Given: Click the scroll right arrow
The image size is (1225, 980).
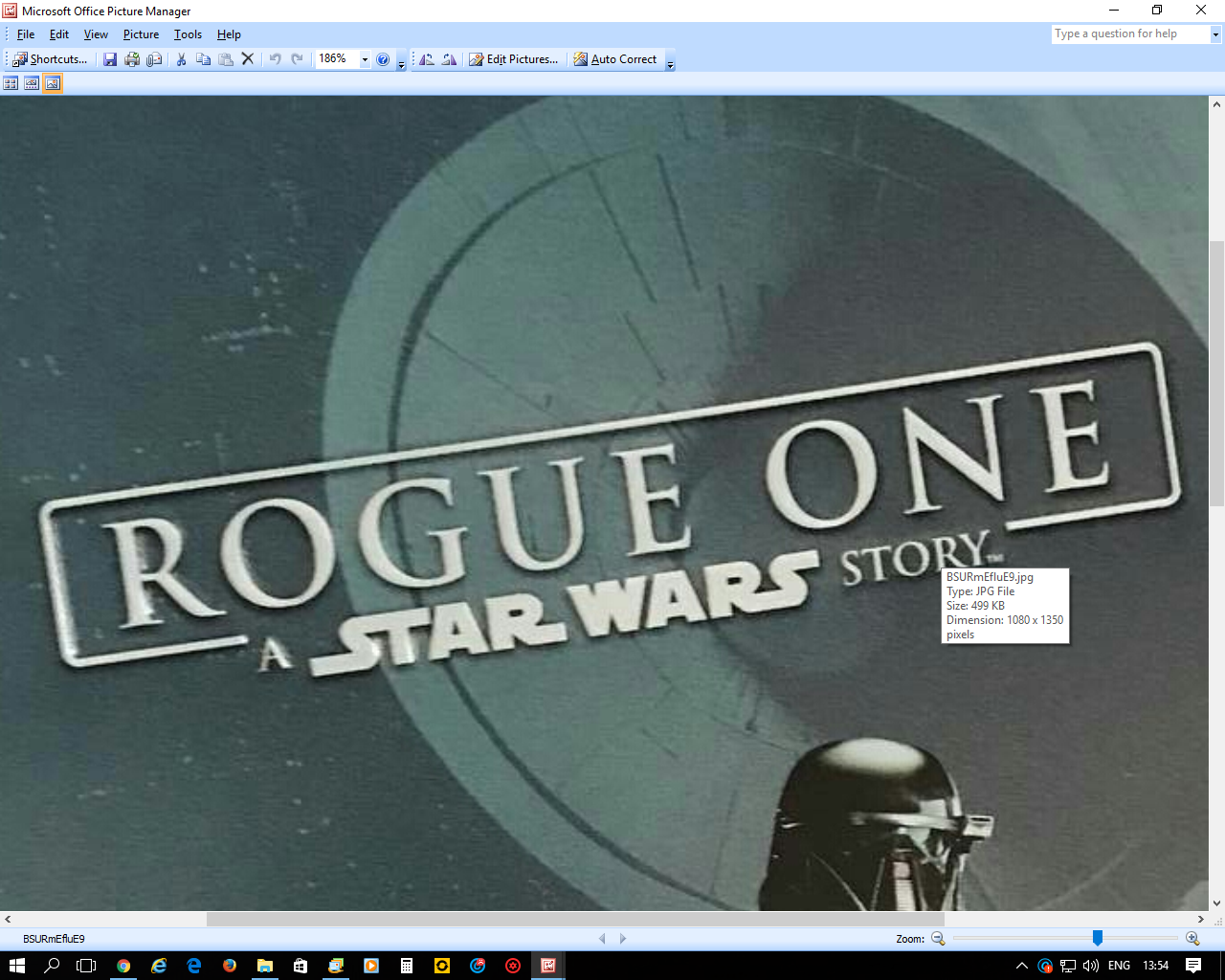Looking at the screenshot, I should (1201, 919).
